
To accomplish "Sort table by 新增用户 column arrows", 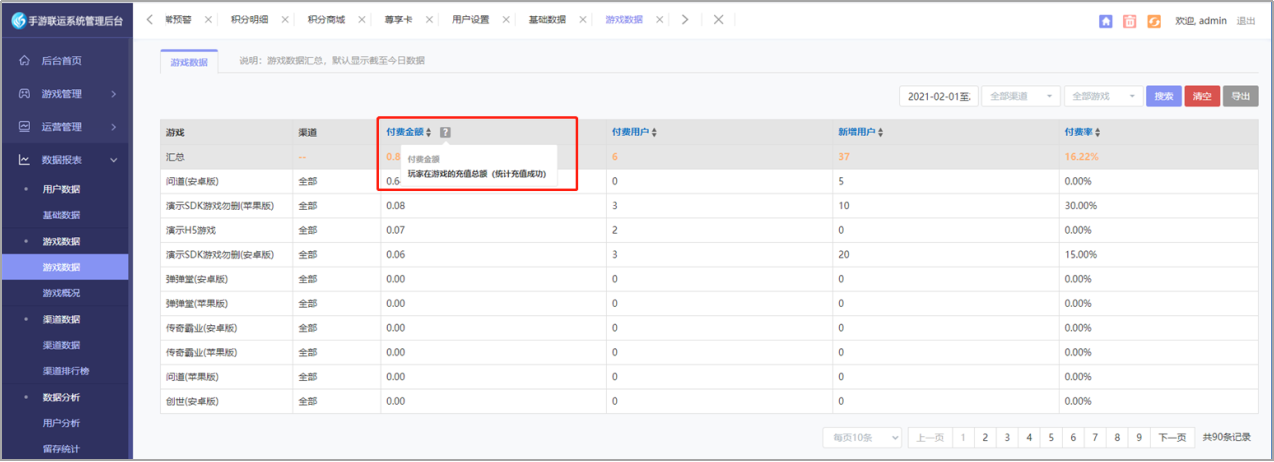I will point(880,132).
